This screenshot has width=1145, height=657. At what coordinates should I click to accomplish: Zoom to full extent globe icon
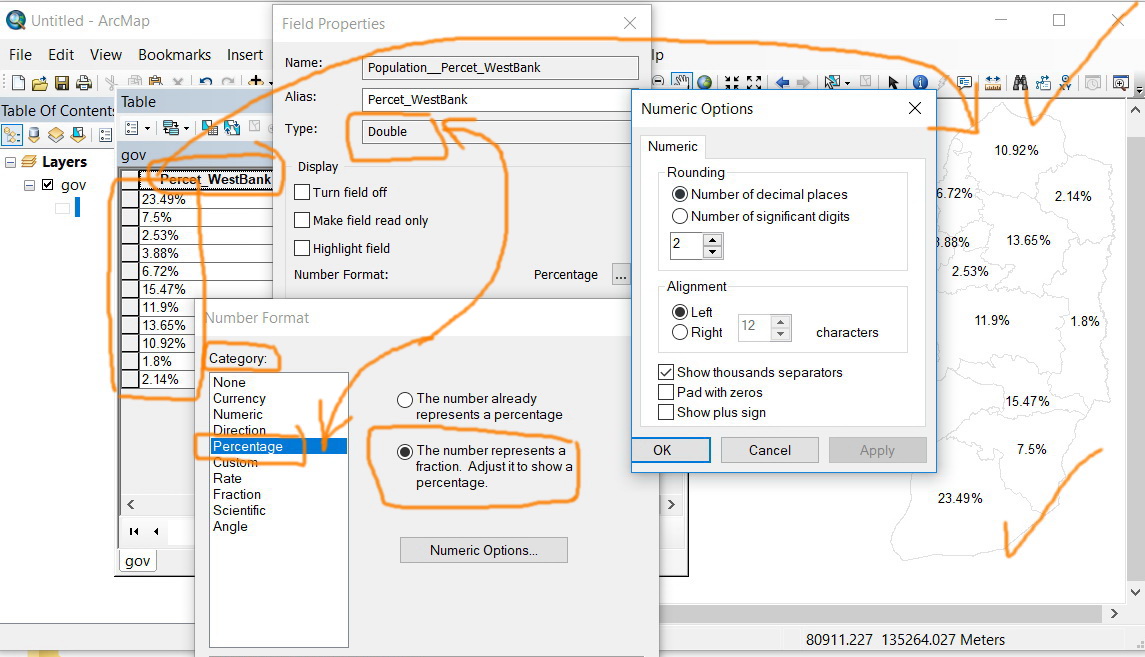coord(705,82)
